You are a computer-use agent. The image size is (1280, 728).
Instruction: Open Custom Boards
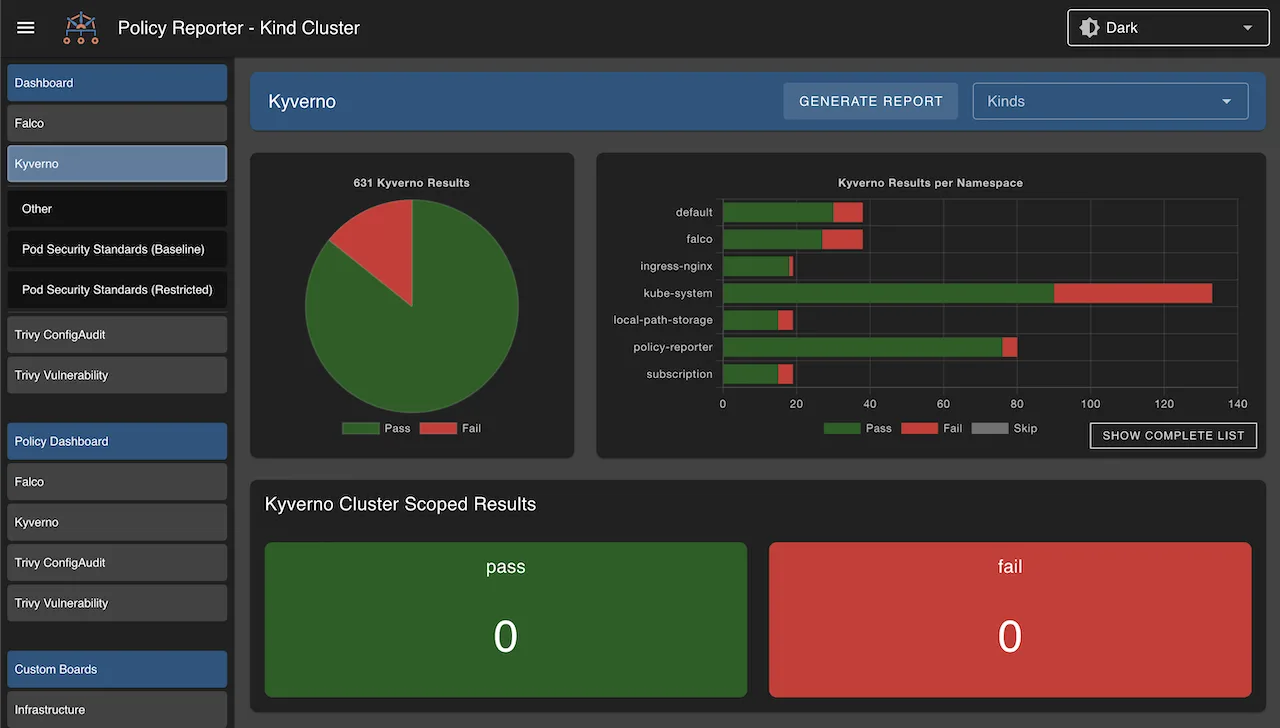point(117,669)
